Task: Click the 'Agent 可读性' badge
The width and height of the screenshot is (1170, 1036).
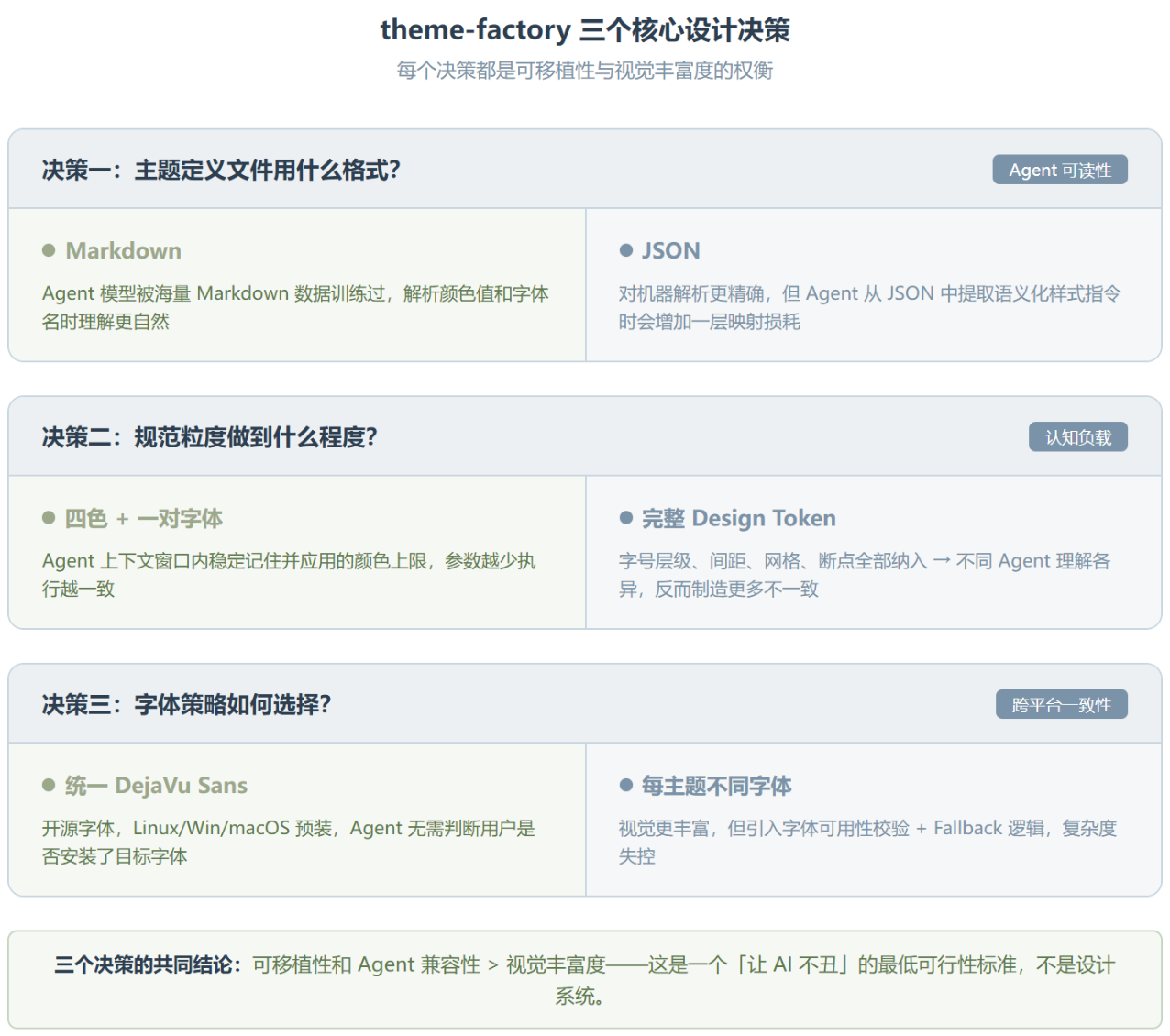Action: (x=1060, y=170)
